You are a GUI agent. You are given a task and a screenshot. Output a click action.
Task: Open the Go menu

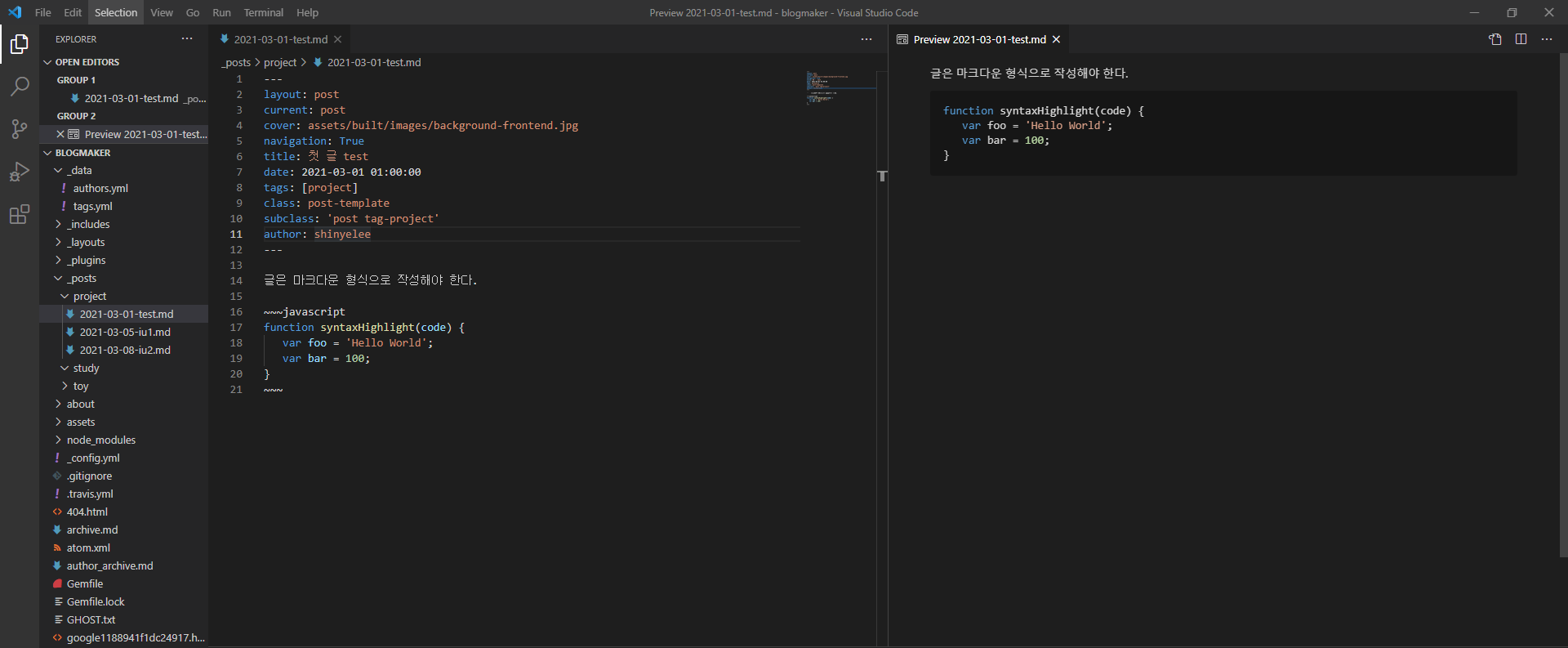[193, 12]
